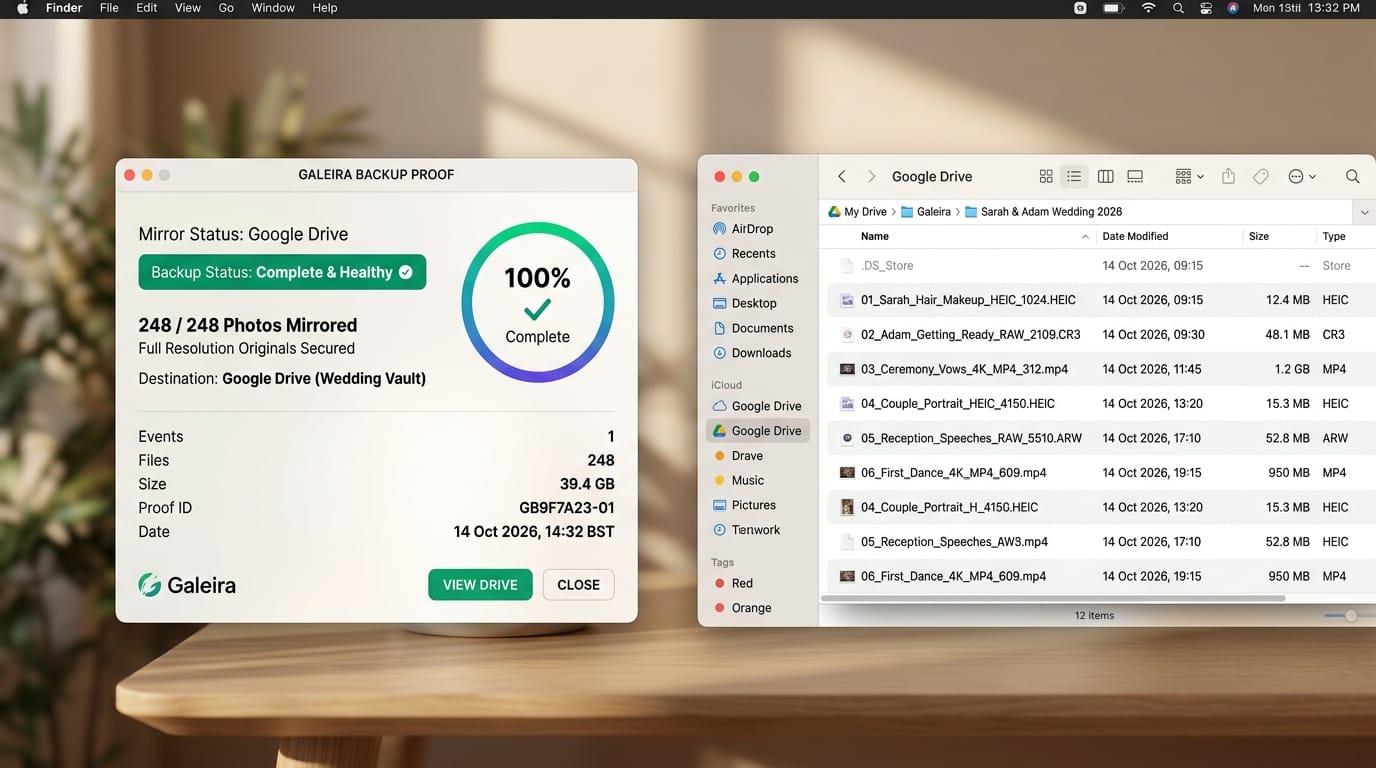Open the Help menu

pos(325,8)
